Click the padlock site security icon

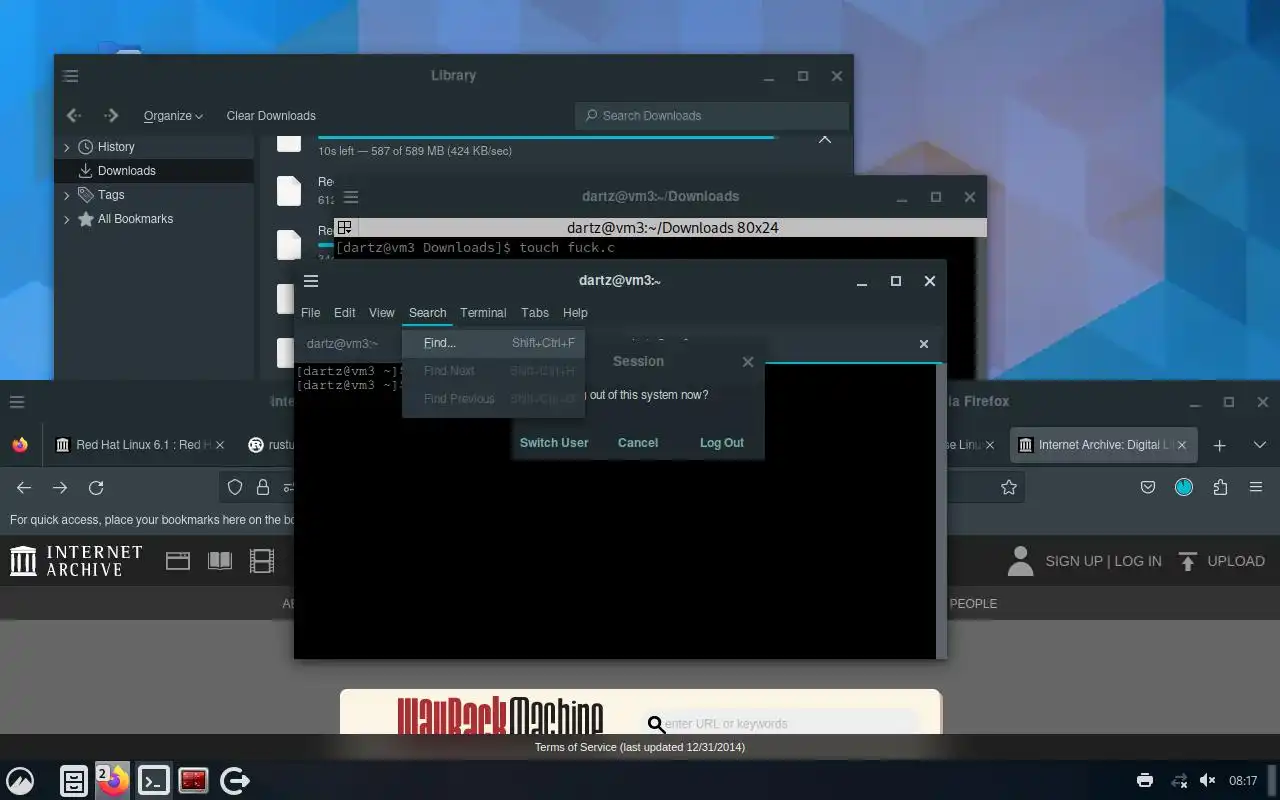click(x=262, y=487)
